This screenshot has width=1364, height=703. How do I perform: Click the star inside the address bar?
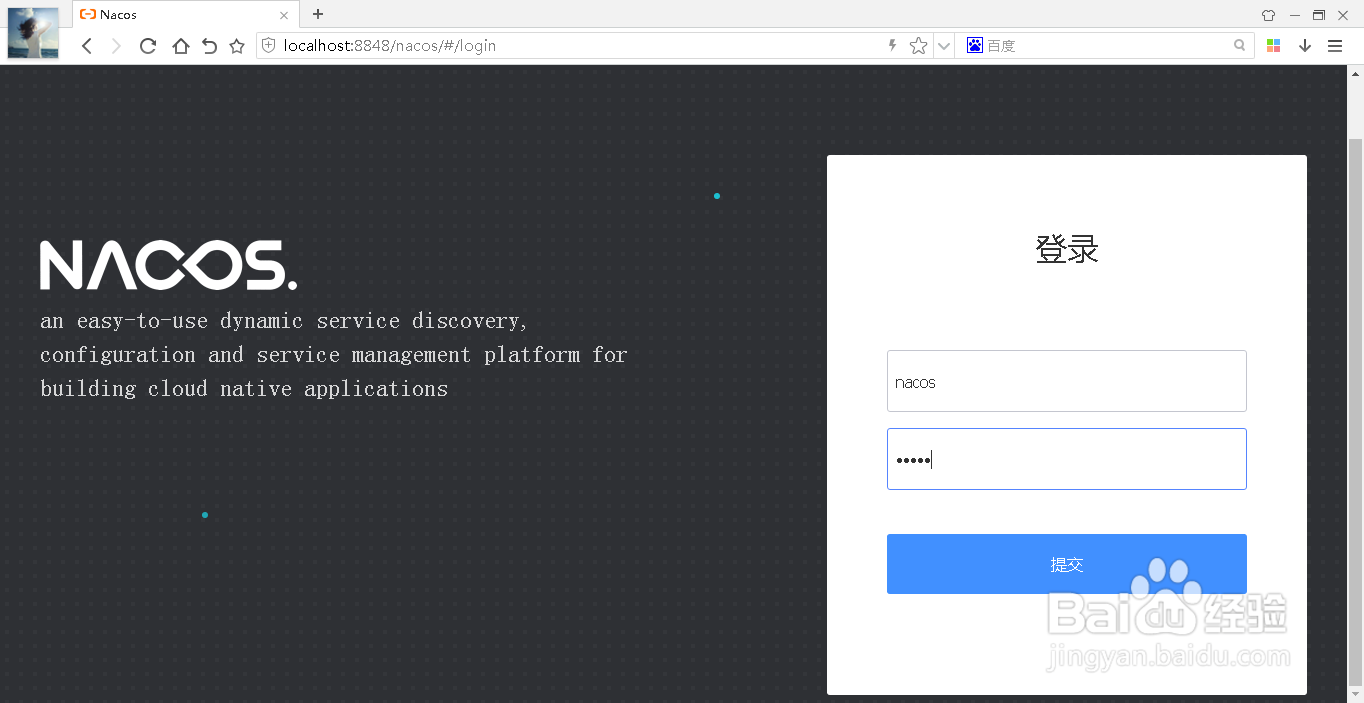918,46
